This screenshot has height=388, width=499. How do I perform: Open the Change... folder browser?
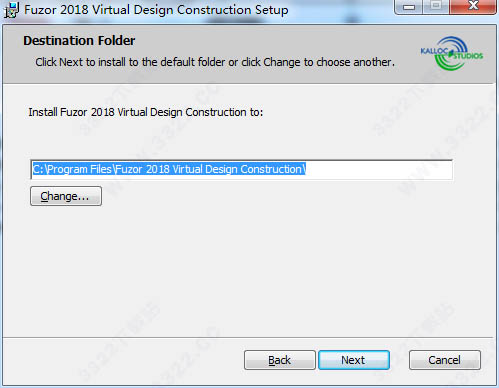66,196
